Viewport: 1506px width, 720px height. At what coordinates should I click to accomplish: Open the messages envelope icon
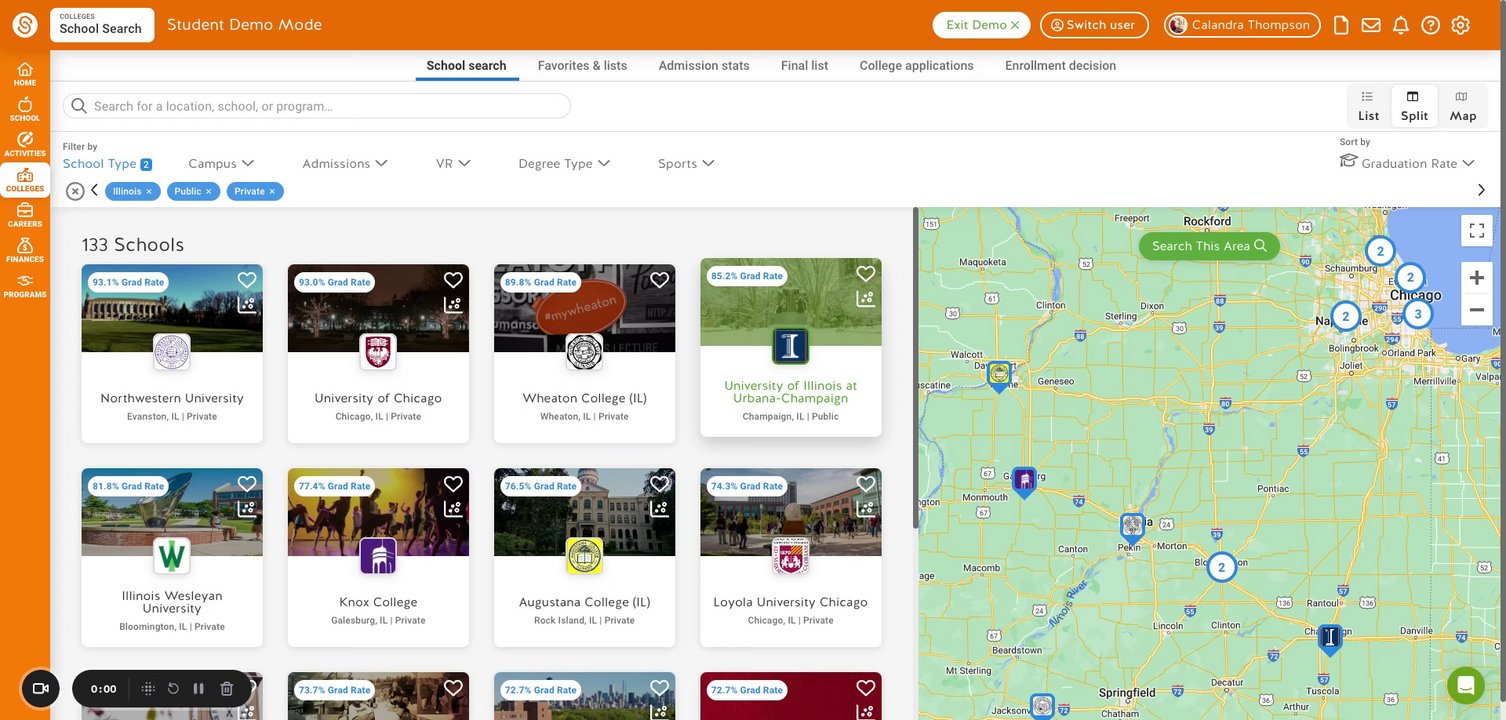(1371, 25)
